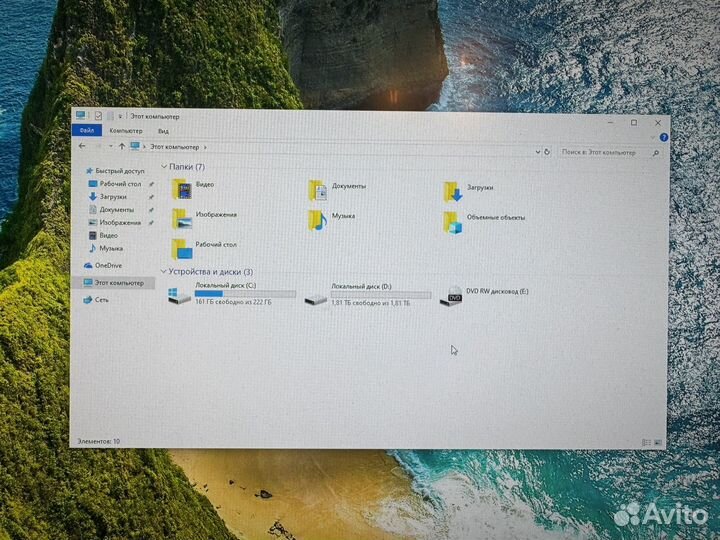Open the Рабочий стол folder icon in Папки
The height and width of the screenshot is (540, 720).
tap(182, 249)
